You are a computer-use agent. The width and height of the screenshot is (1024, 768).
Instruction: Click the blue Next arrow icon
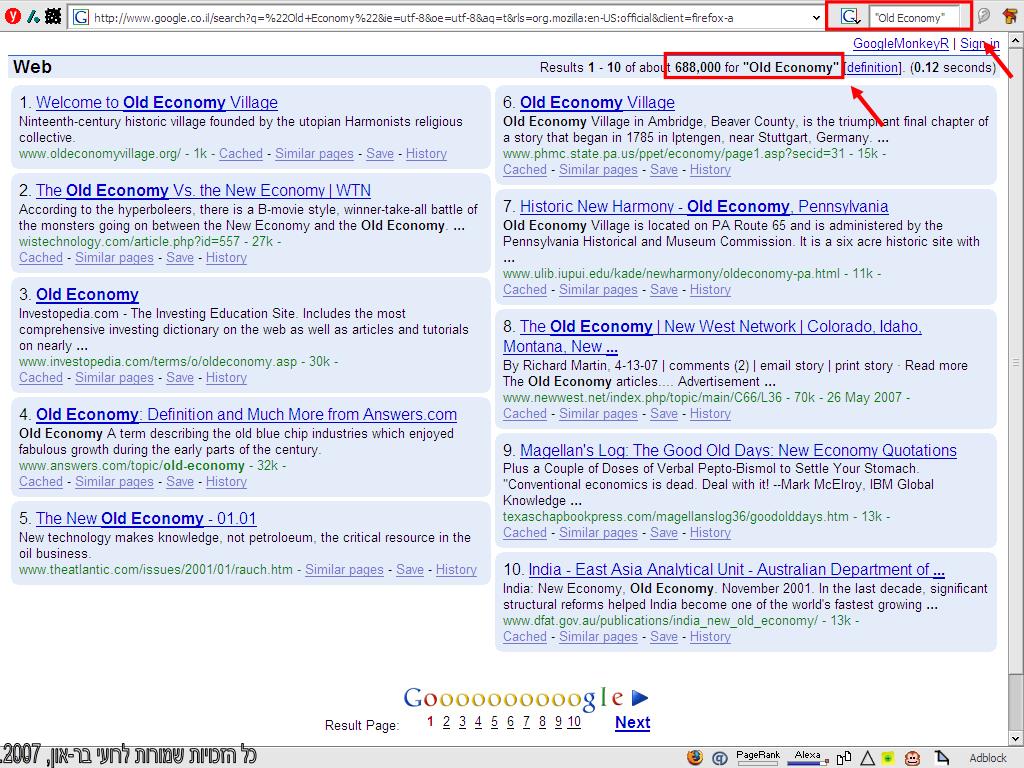[x=640, y=698]
